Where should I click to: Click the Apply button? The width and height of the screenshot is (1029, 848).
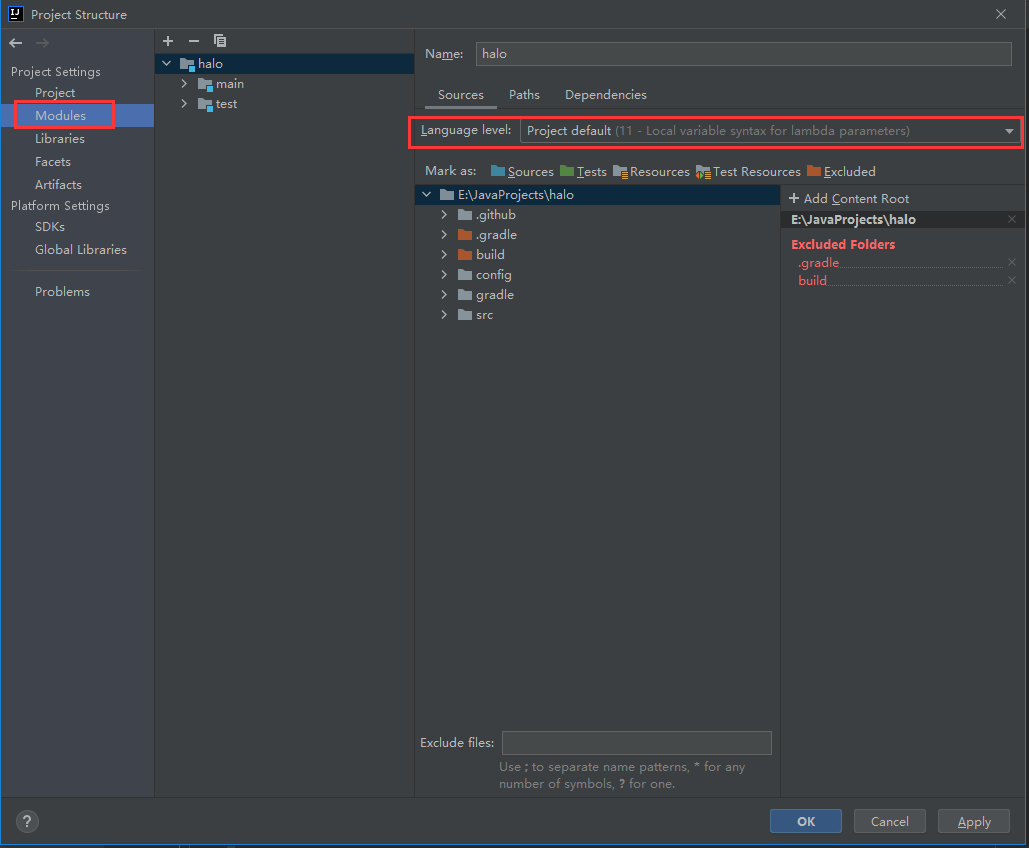point(974,822)
